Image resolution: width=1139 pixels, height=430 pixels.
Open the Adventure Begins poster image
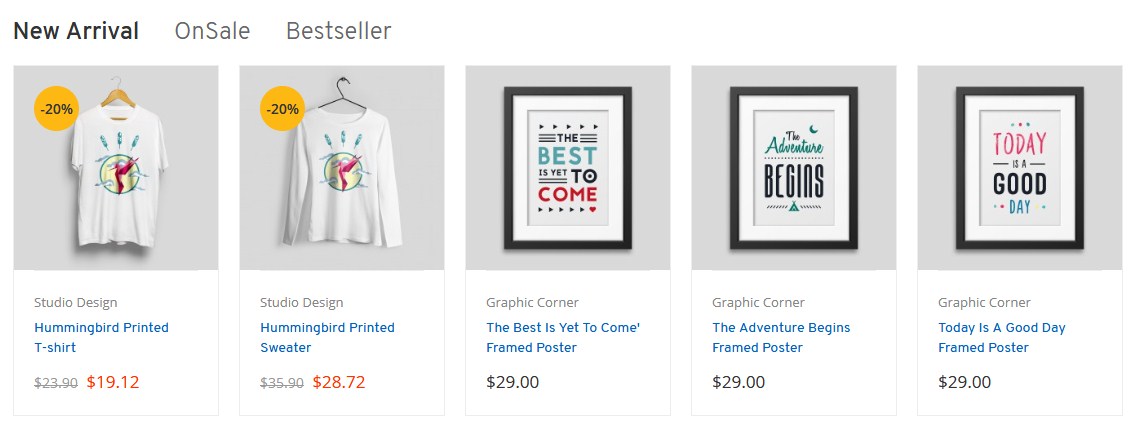click(794, 168)
